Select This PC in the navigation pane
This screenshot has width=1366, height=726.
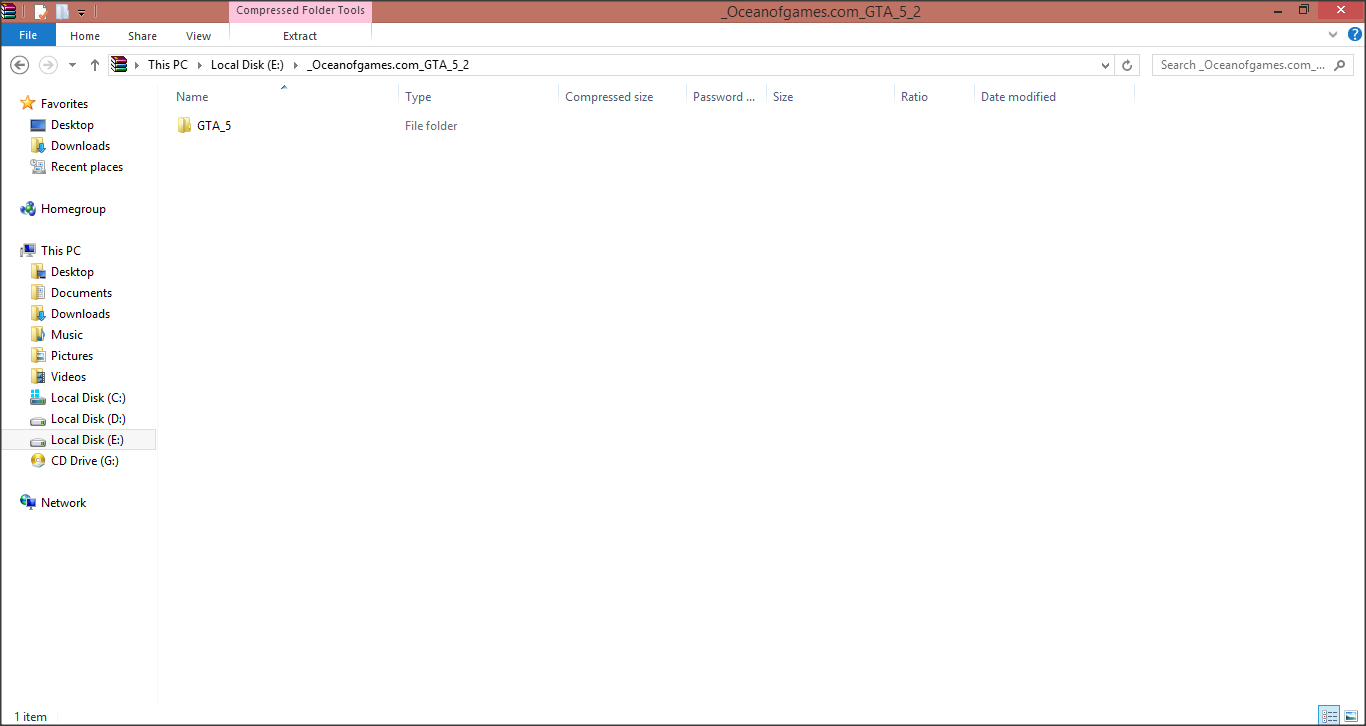pos(61,251)
